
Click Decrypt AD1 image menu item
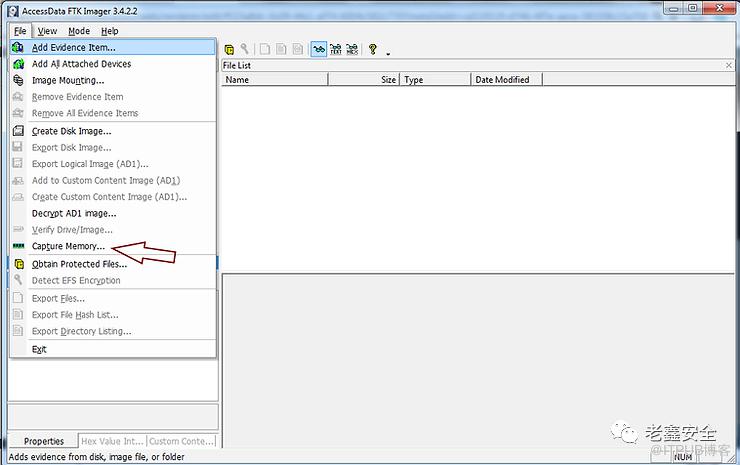click(74, 213)
